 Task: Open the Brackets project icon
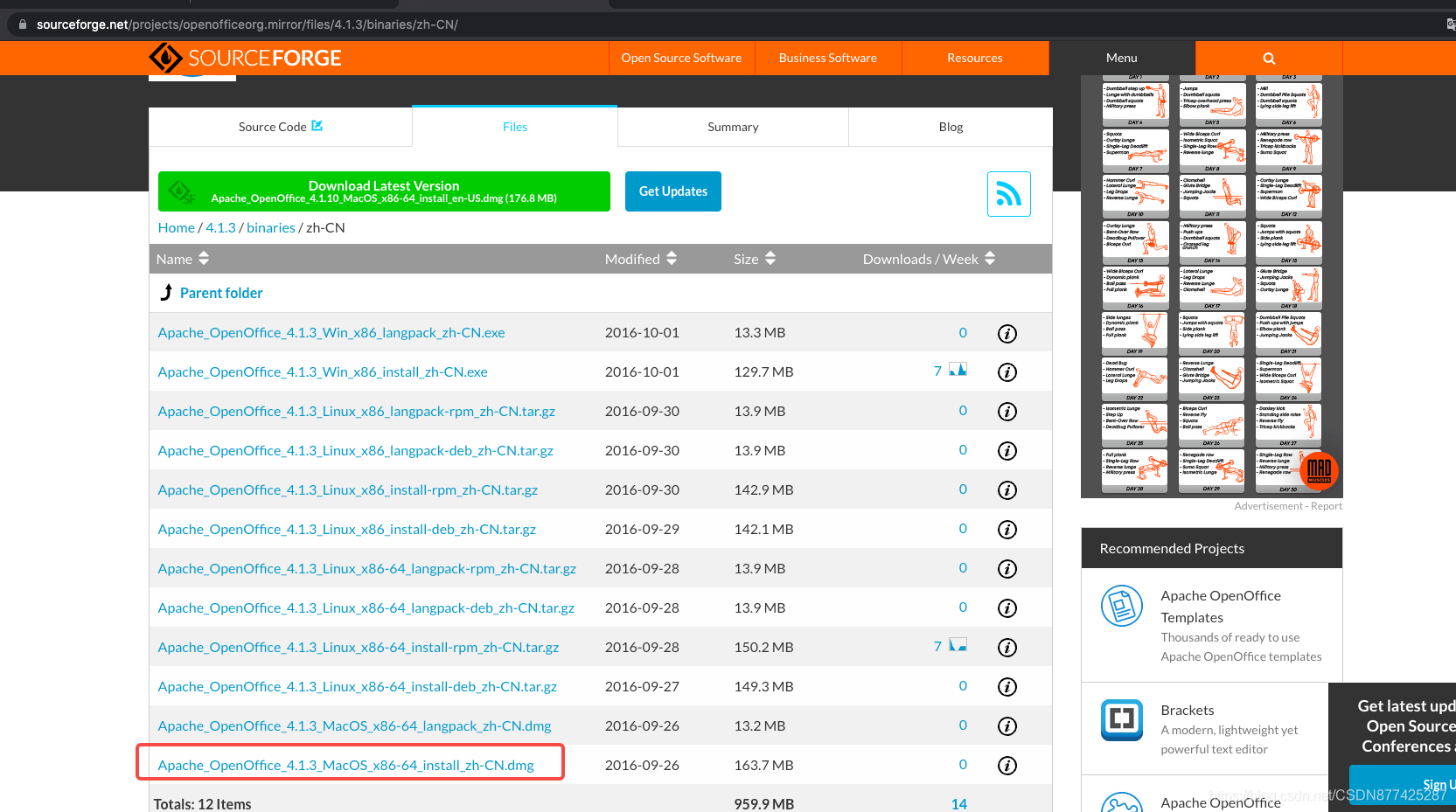(x=1122, y=719)
